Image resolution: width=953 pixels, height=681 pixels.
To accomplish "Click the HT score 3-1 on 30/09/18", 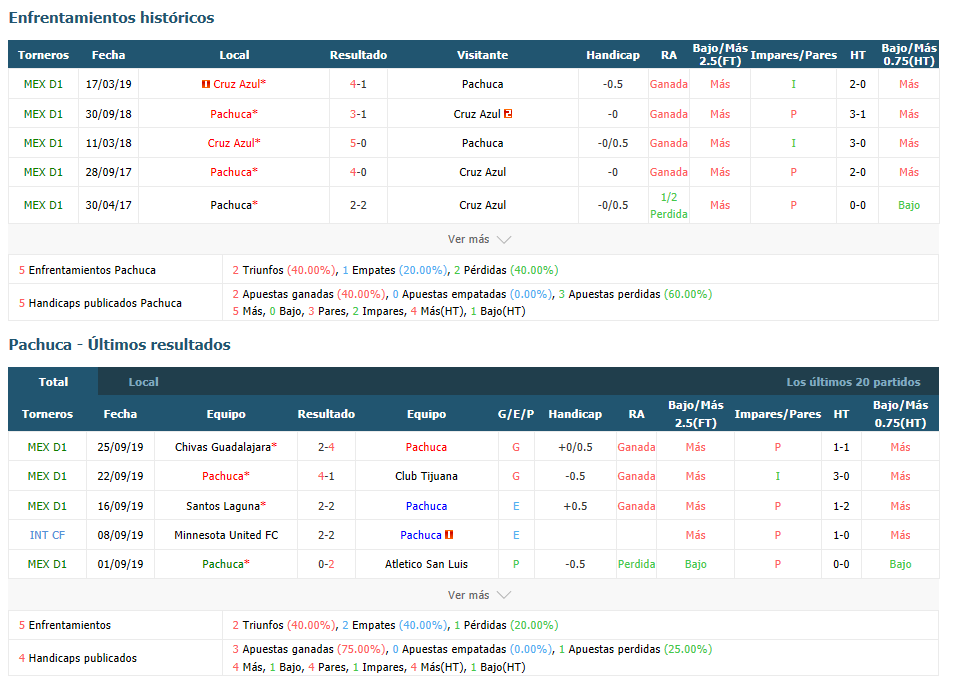I will coord(858,114).
